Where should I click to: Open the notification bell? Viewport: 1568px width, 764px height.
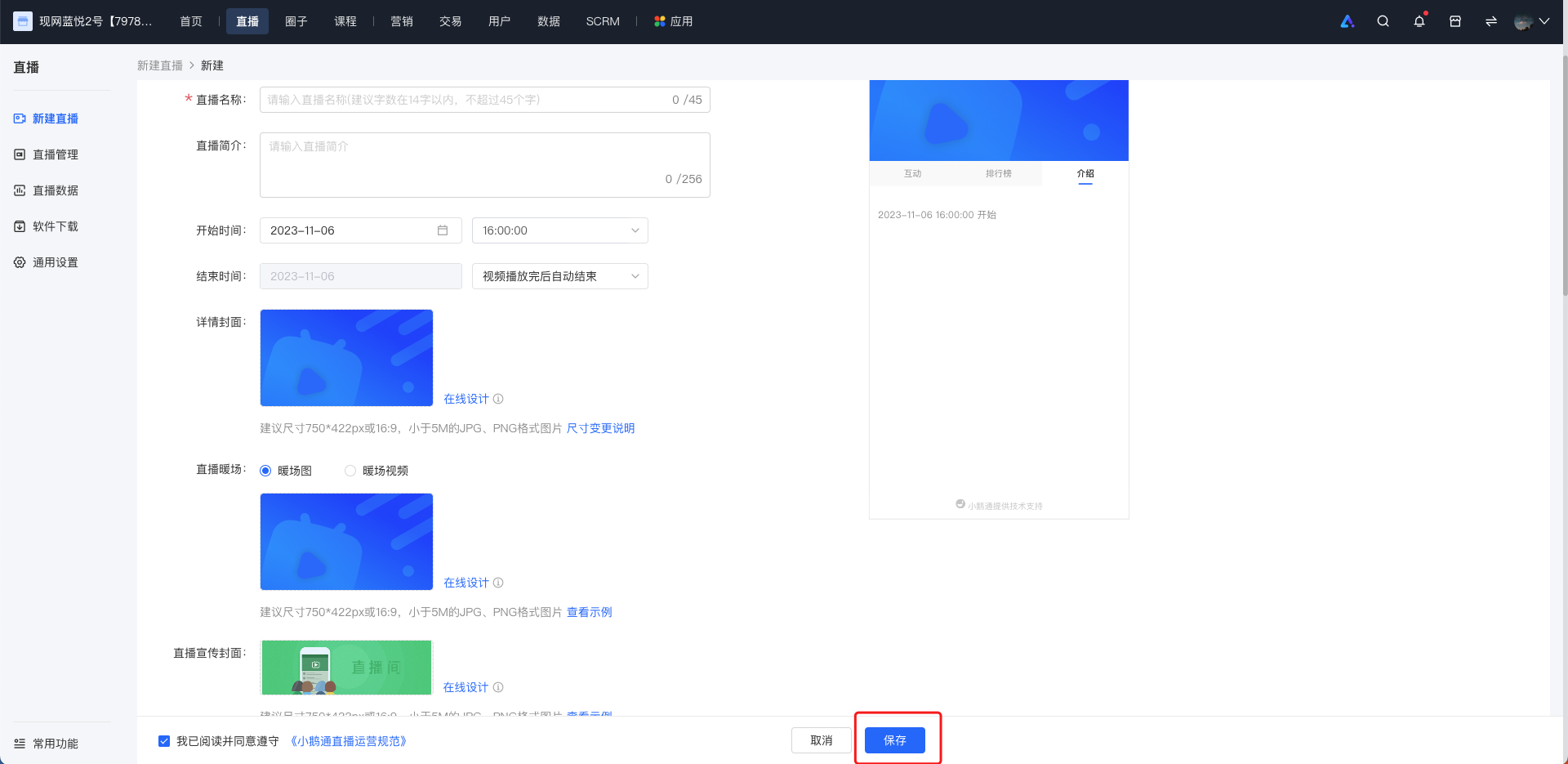1419,21
